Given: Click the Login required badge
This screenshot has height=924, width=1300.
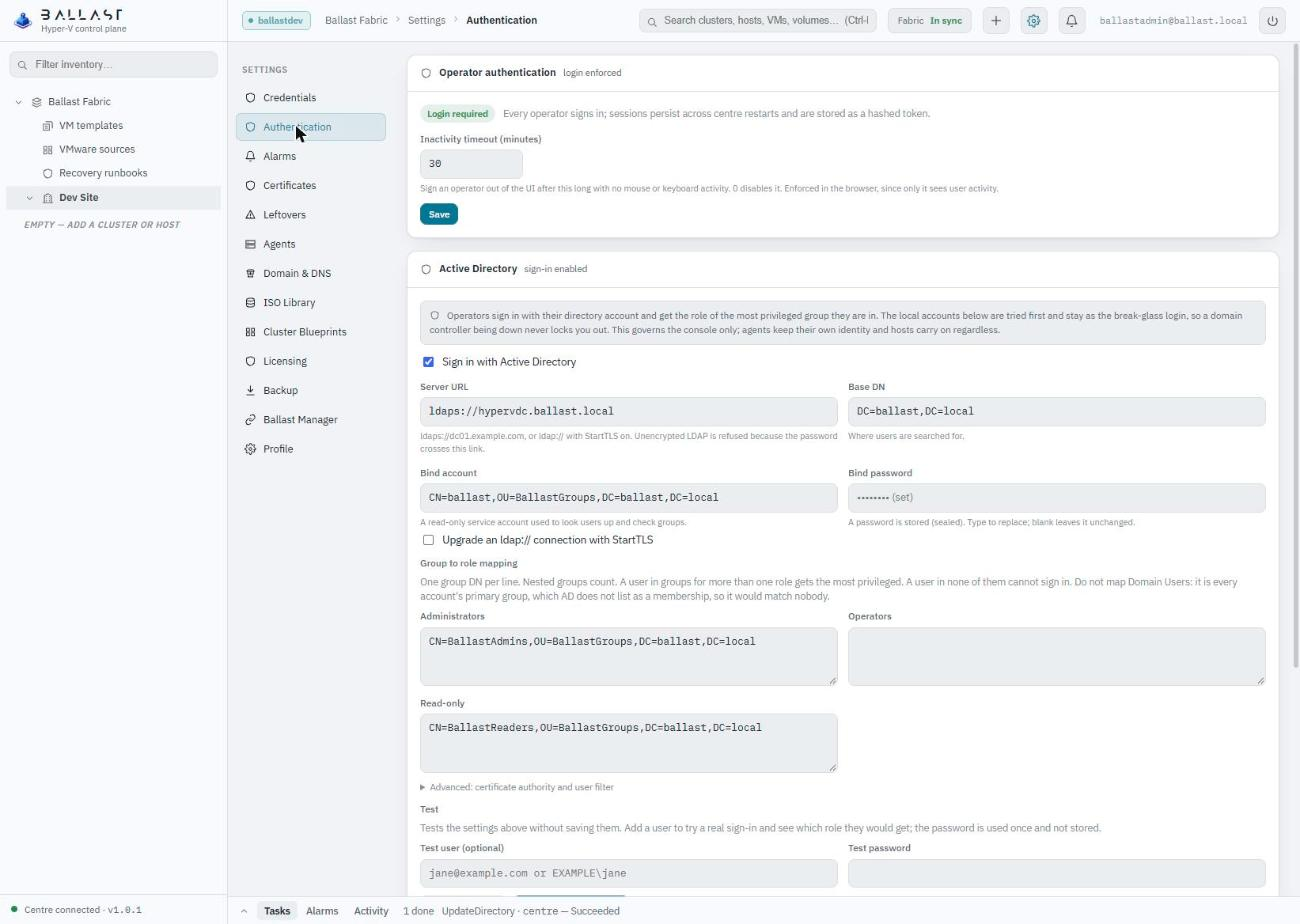Looking at the screenshot, I should [457, 114].
